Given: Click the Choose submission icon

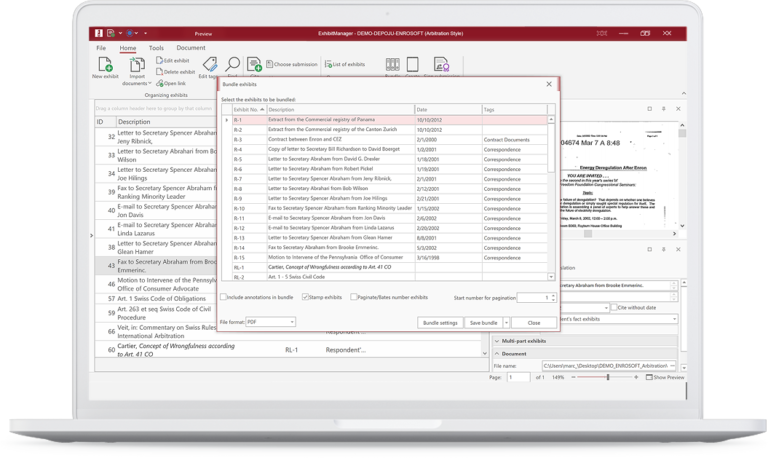Looking at the screenshot, I should [x=269, y=64].
